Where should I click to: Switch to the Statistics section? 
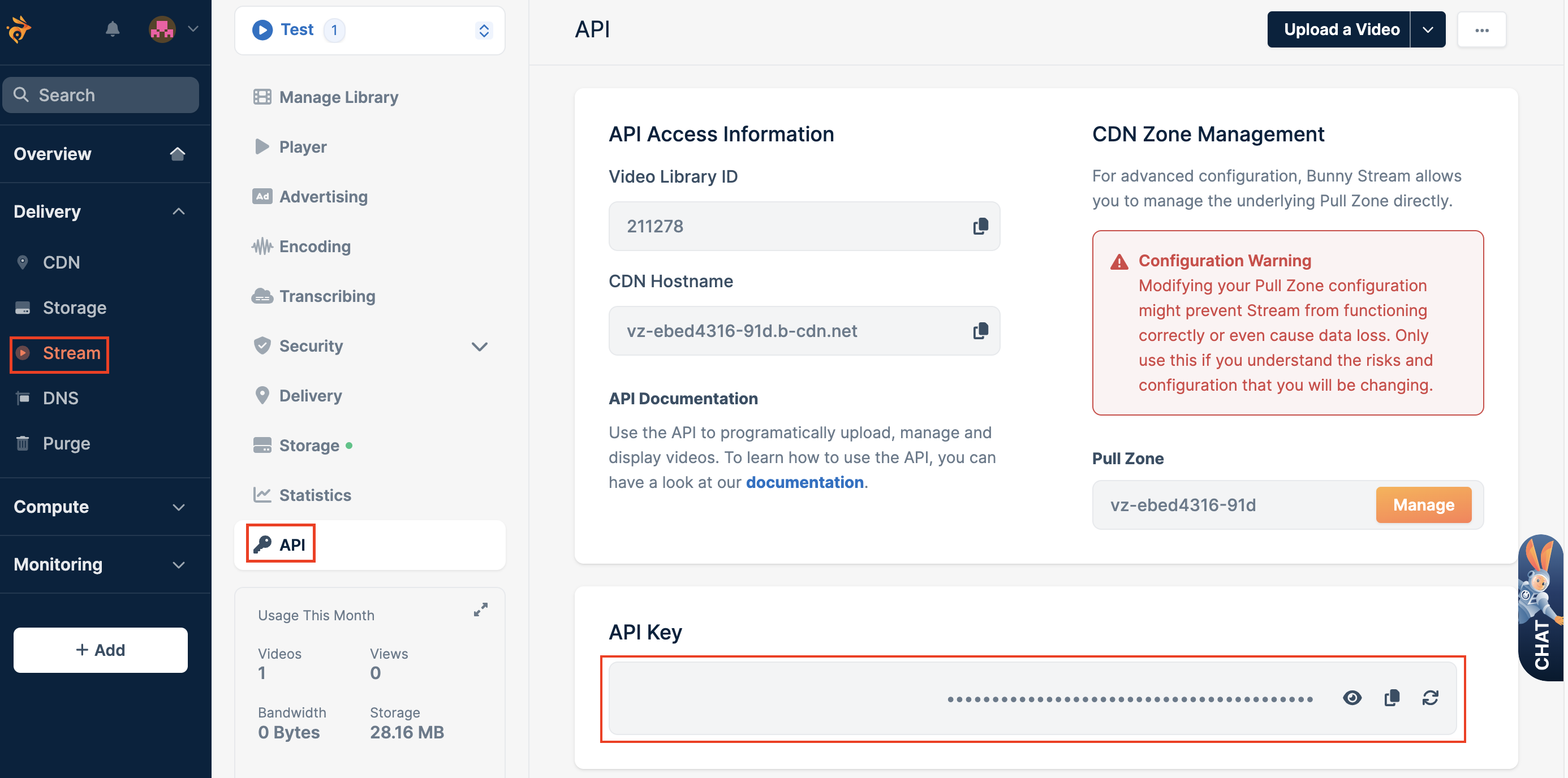pyautogui.click(x=315, y=495)
